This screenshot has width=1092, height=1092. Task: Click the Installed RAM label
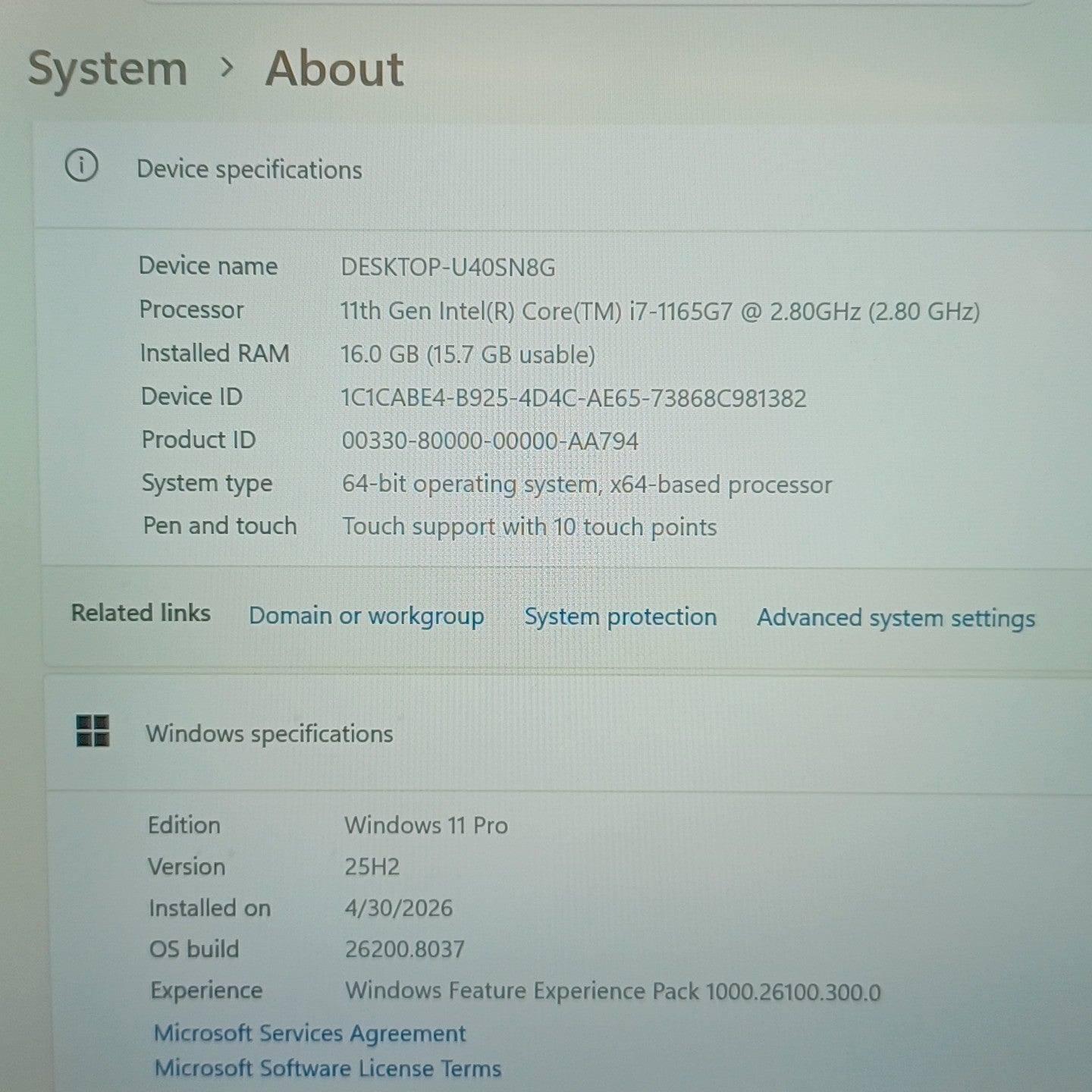(215, 353)
